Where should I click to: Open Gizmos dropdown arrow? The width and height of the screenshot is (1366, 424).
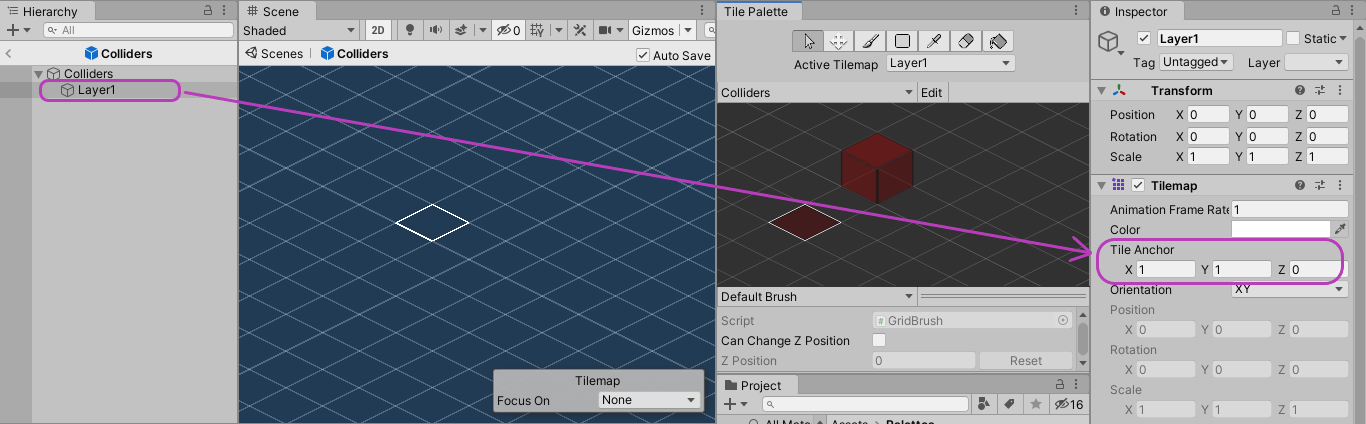tap(686, 31)
